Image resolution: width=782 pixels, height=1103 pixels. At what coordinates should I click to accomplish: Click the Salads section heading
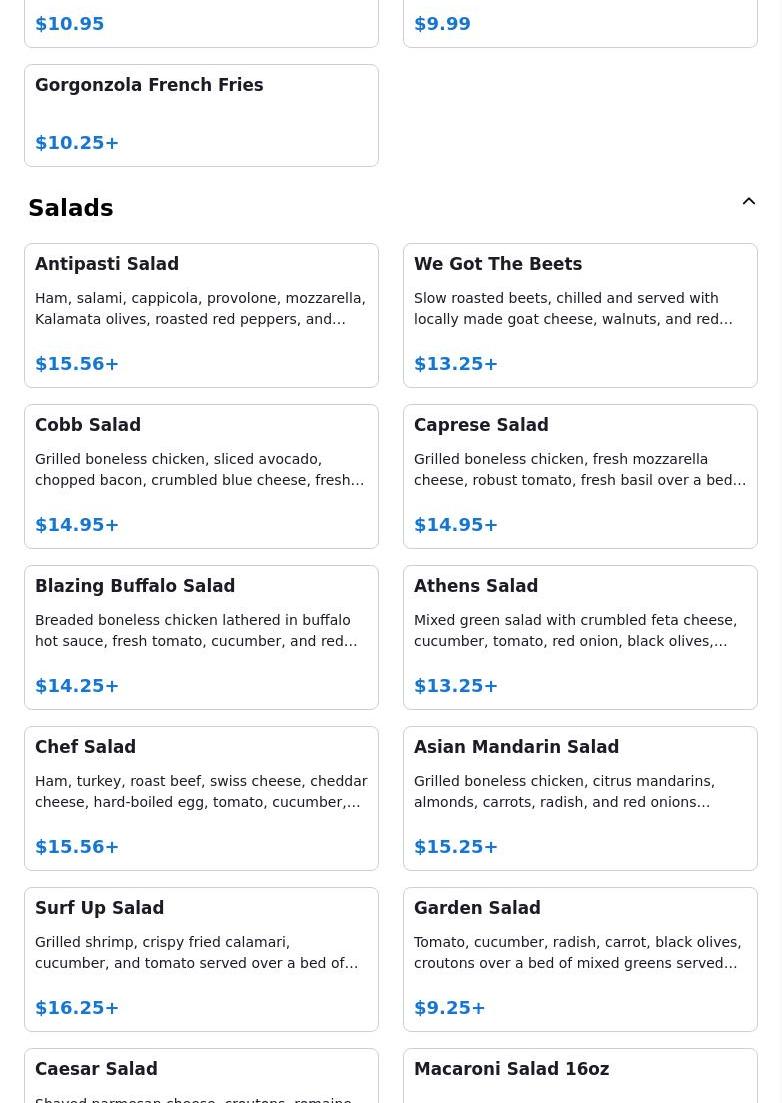point(70,208)
